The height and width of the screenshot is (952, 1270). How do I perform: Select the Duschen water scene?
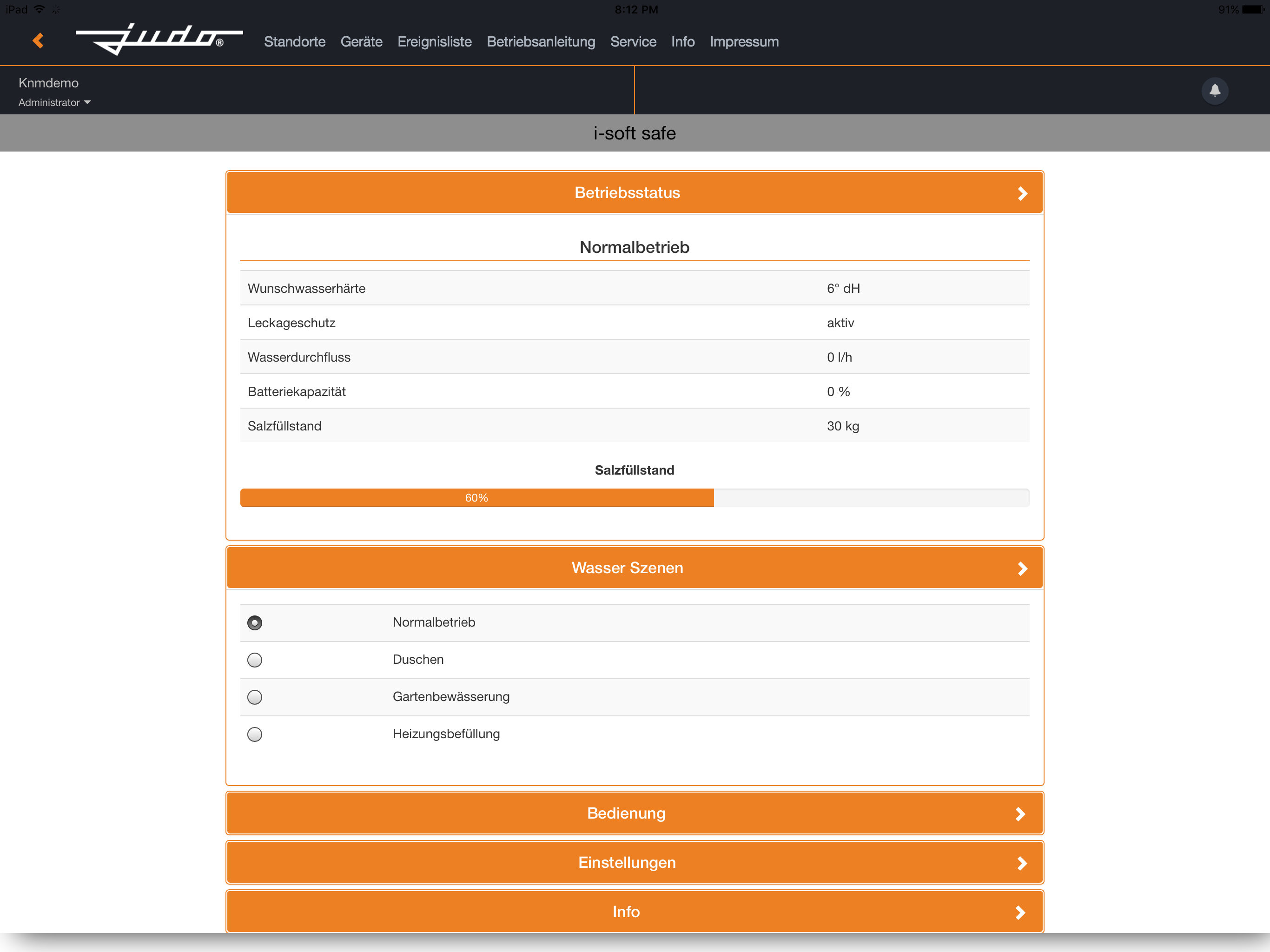[254, 660]
